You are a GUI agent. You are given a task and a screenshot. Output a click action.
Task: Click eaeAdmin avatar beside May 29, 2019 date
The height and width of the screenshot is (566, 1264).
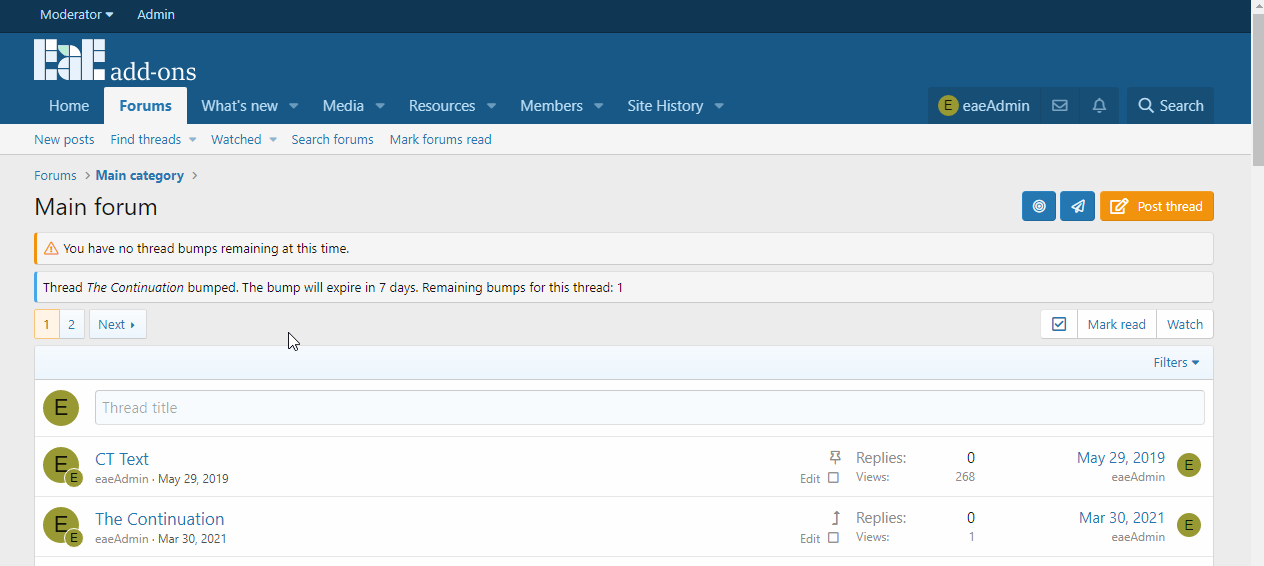click(x=1188, y=465)
